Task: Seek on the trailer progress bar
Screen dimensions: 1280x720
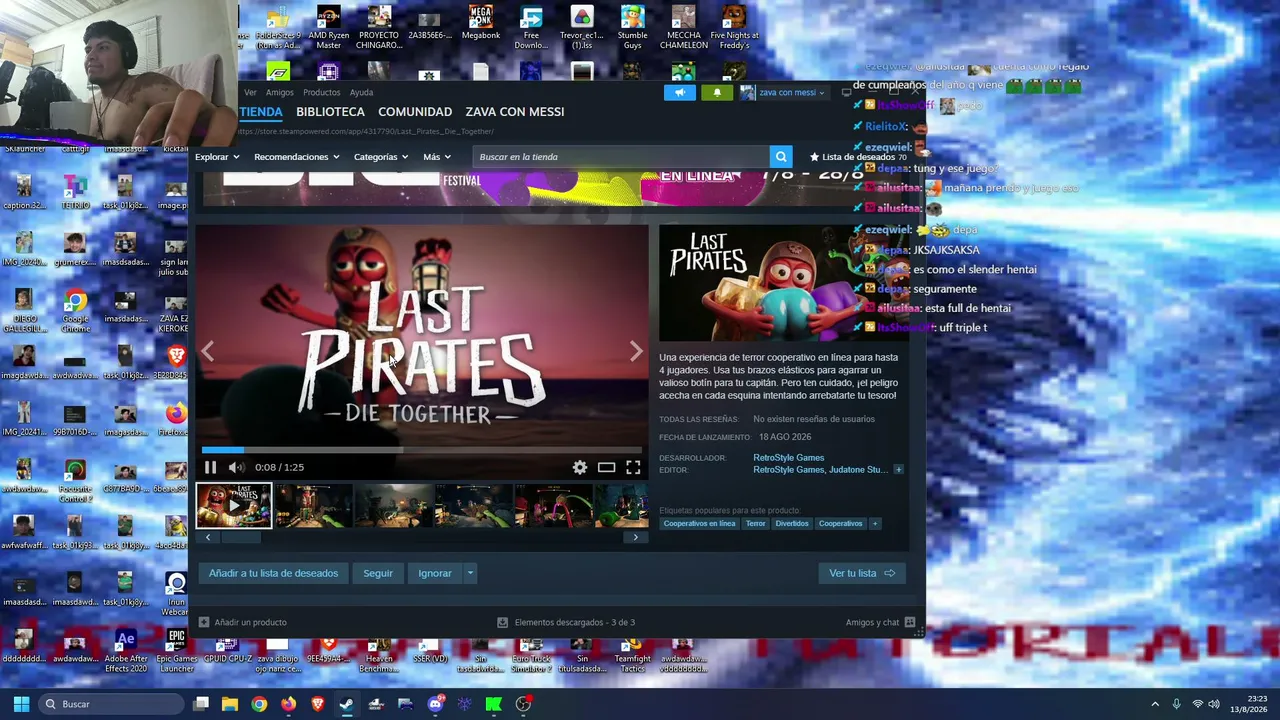Action: pos(421,450)
